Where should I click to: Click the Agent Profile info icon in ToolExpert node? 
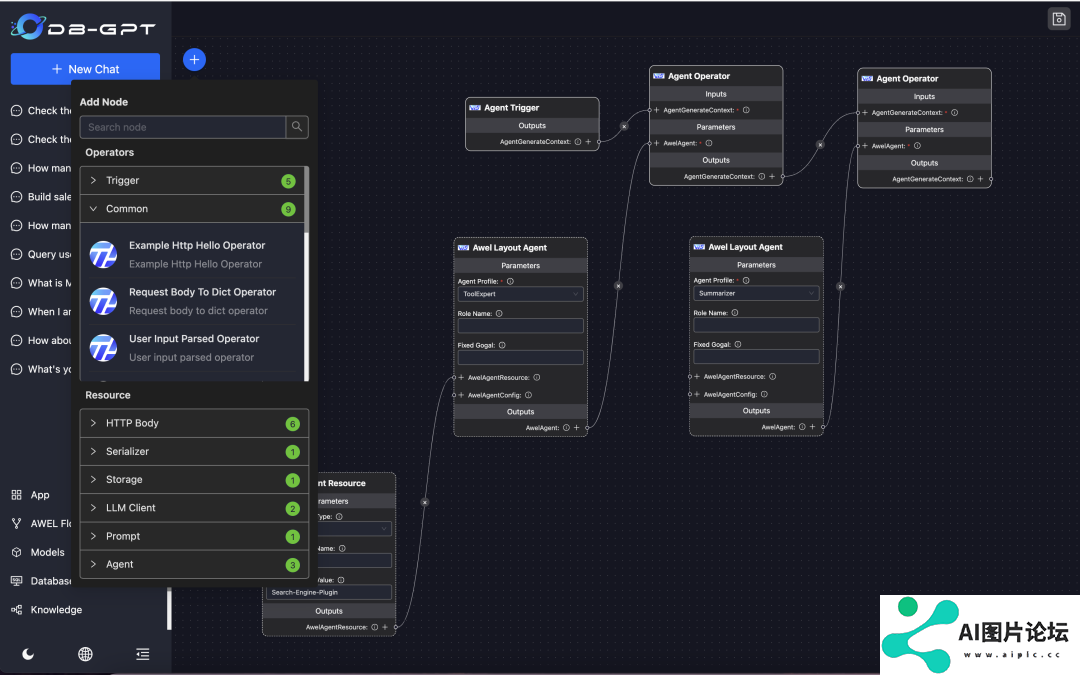click(x=510, y=281)
